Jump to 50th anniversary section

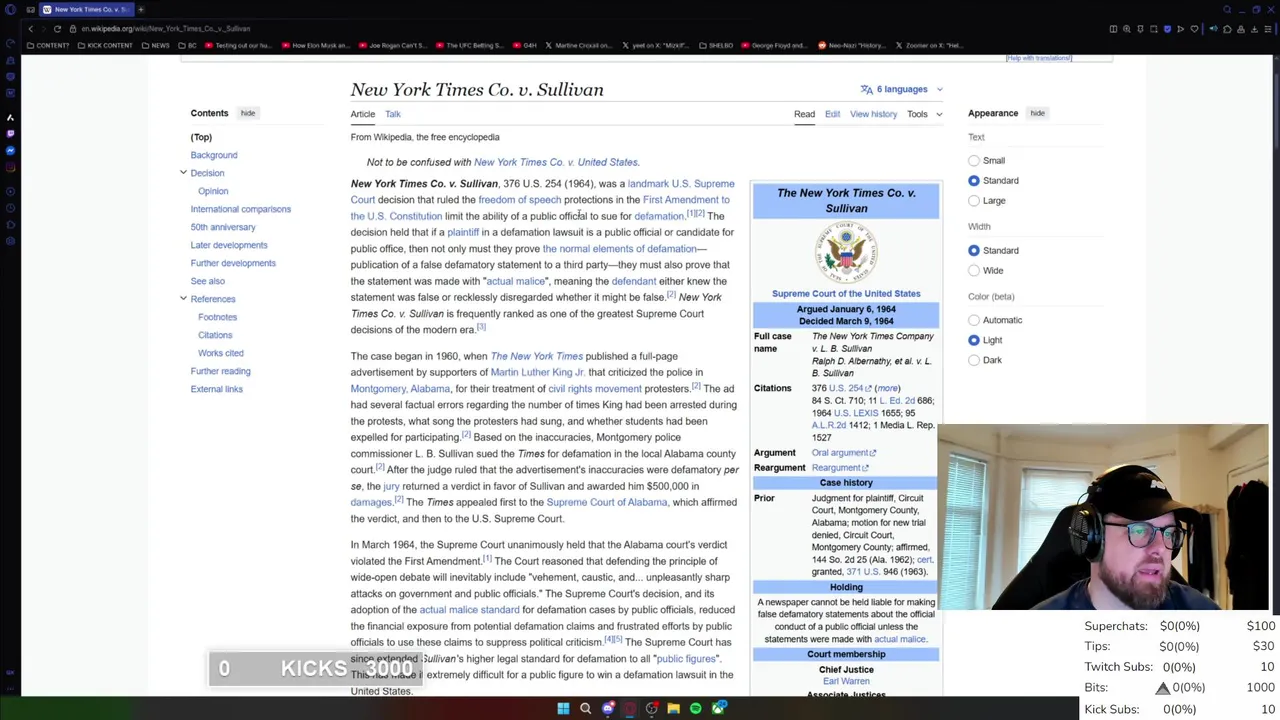point(223,227)
